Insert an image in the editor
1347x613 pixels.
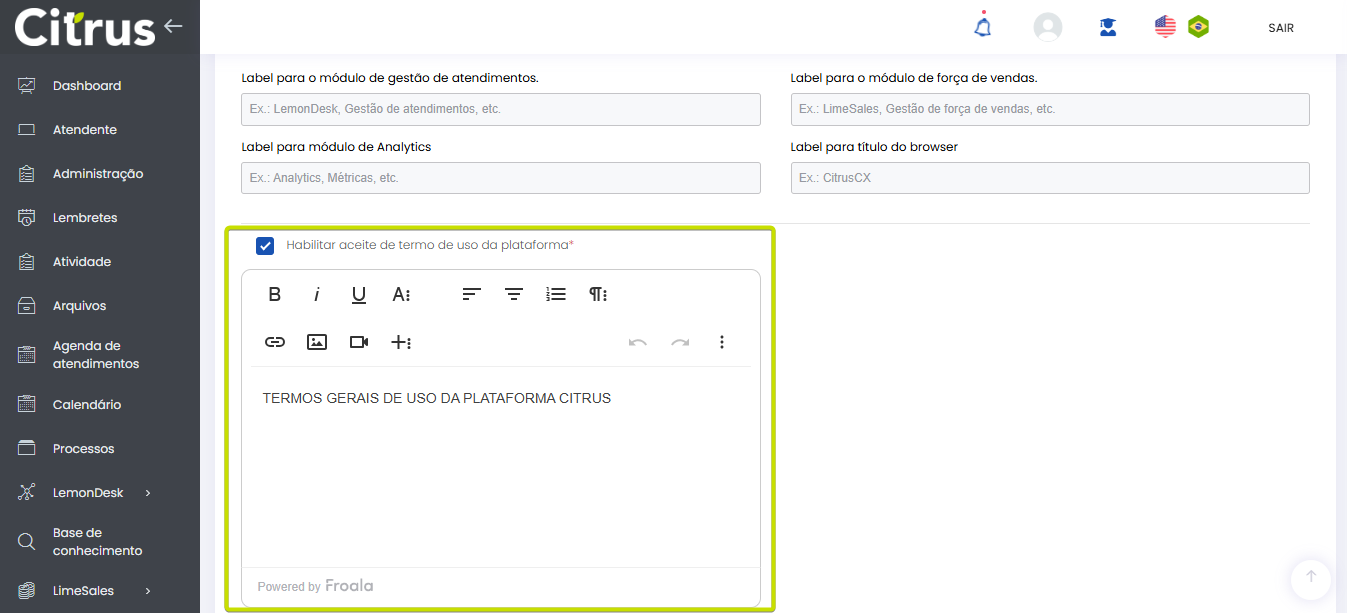coord(317,342)
